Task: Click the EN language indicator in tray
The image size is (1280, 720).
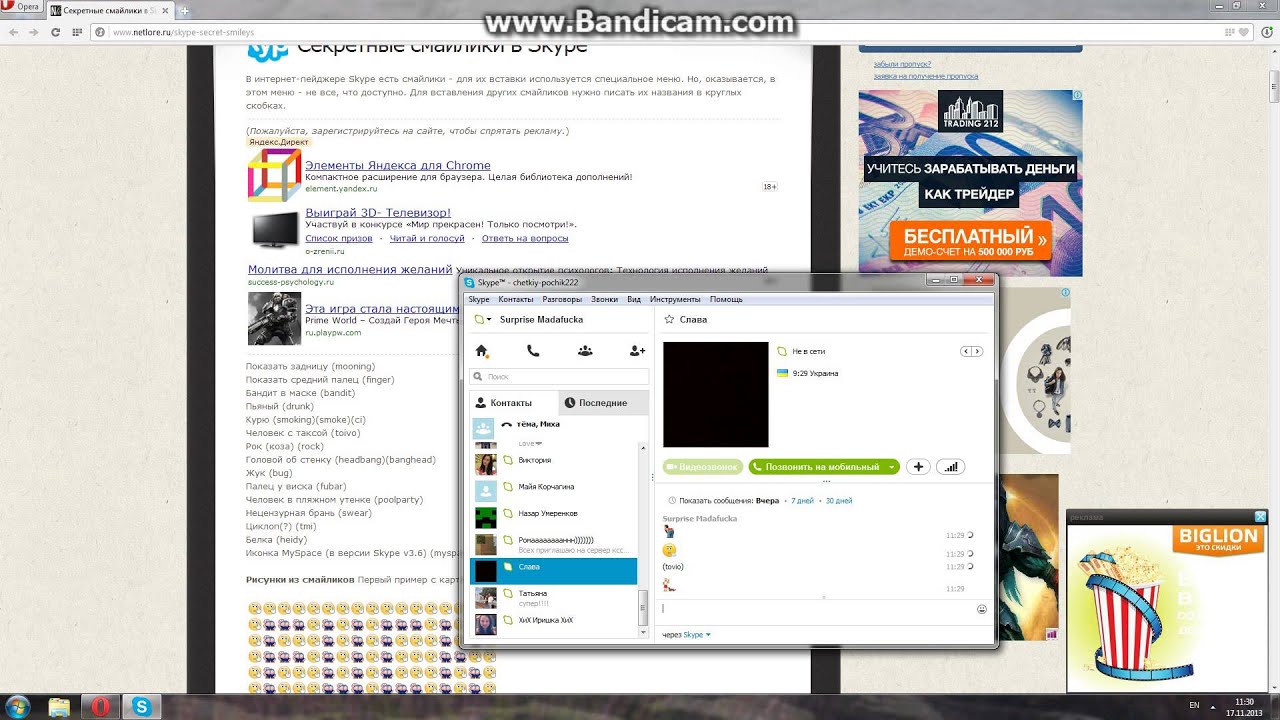Action: point(1194,706)
